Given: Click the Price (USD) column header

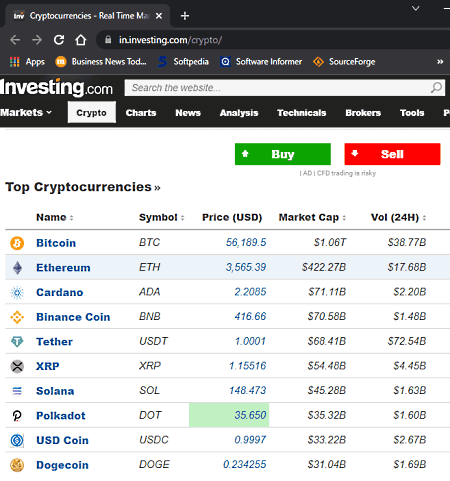Looking at the screenshot, I should 232,217.
